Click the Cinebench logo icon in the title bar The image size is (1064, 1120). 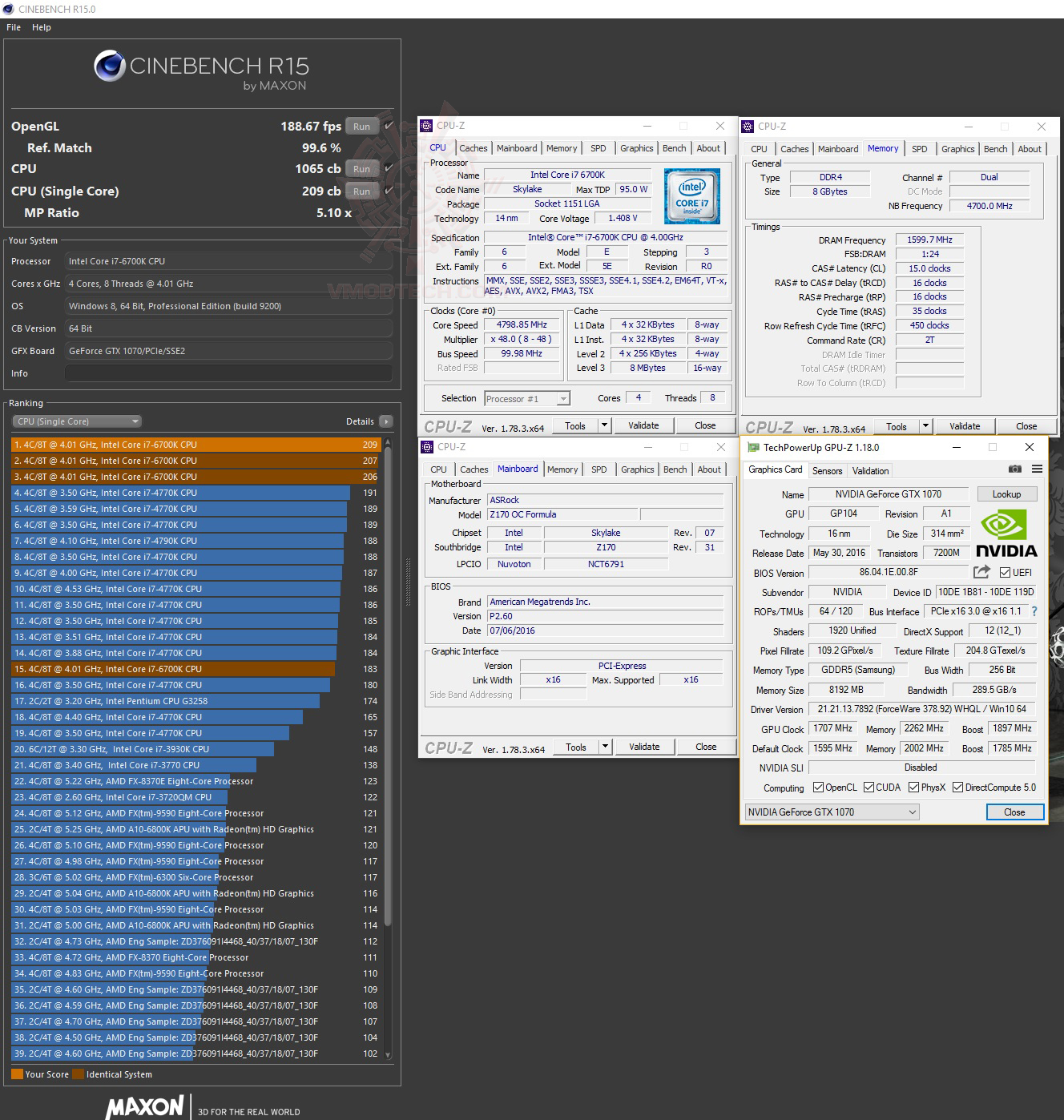pyautogui.click(x=9, y=9)
